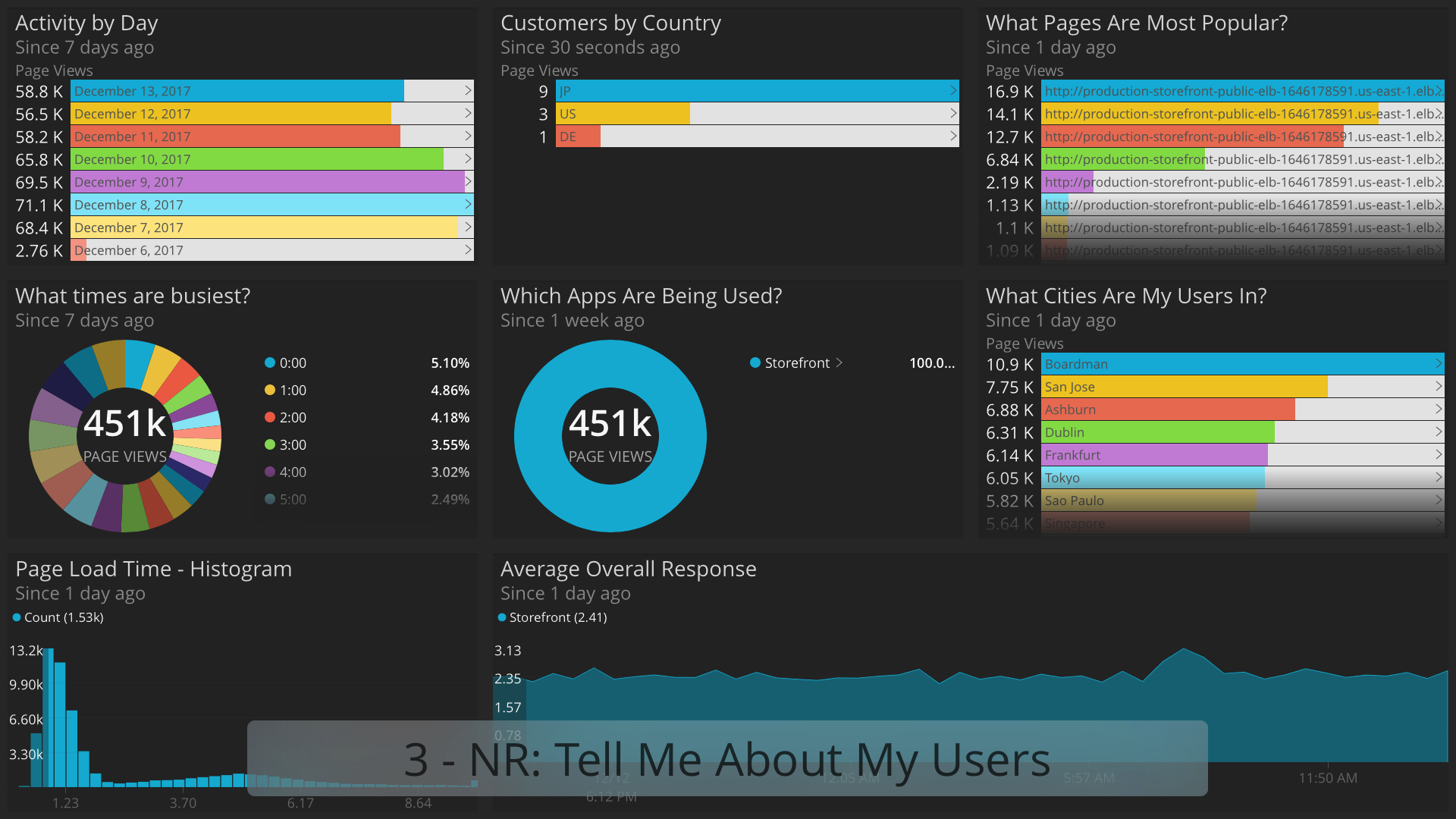This screenshot has width=1456, height=819.
Task: Expand the Boardman city row chevron
Action: (x=1439, y=364)
